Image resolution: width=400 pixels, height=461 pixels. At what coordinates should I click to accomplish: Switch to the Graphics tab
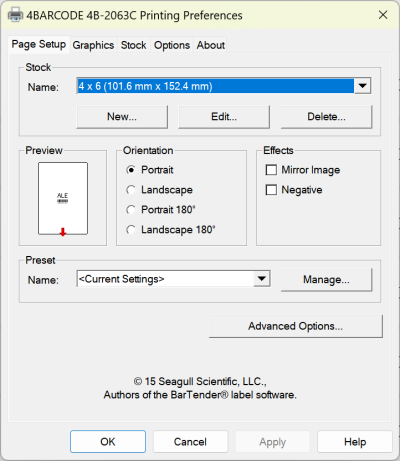click(93, 45)
